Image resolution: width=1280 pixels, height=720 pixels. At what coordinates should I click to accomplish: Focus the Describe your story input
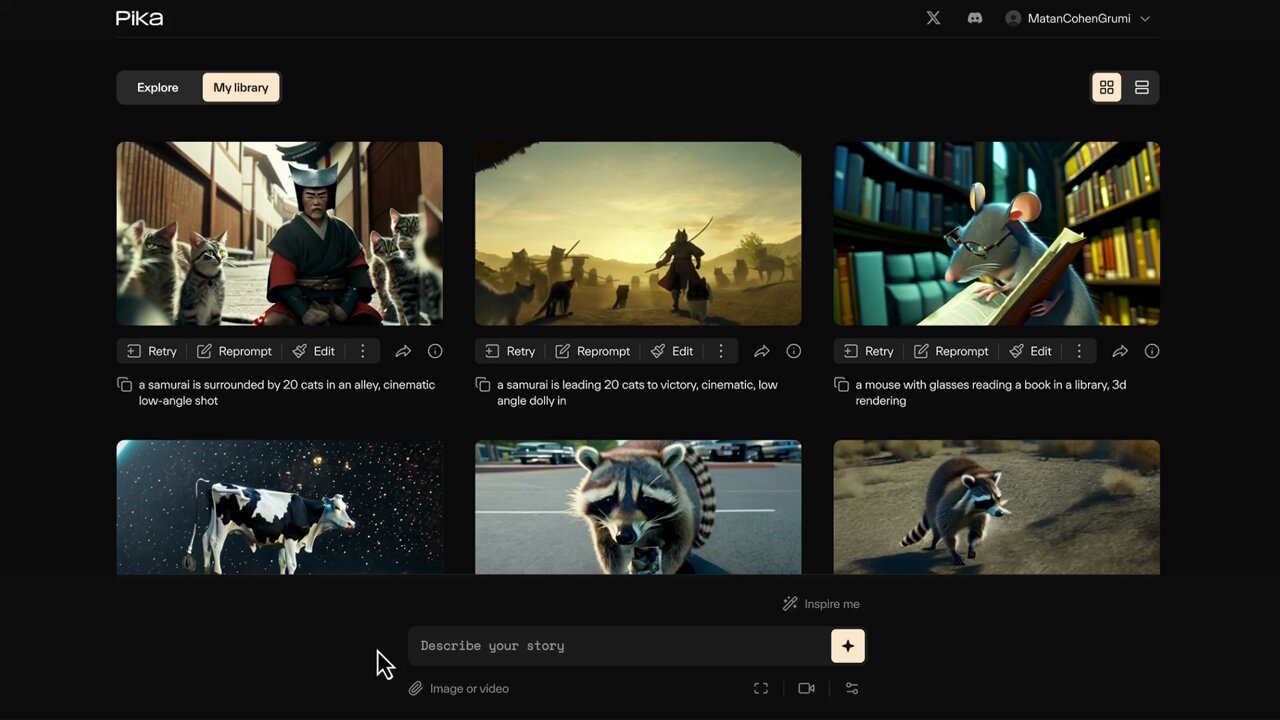618,646
